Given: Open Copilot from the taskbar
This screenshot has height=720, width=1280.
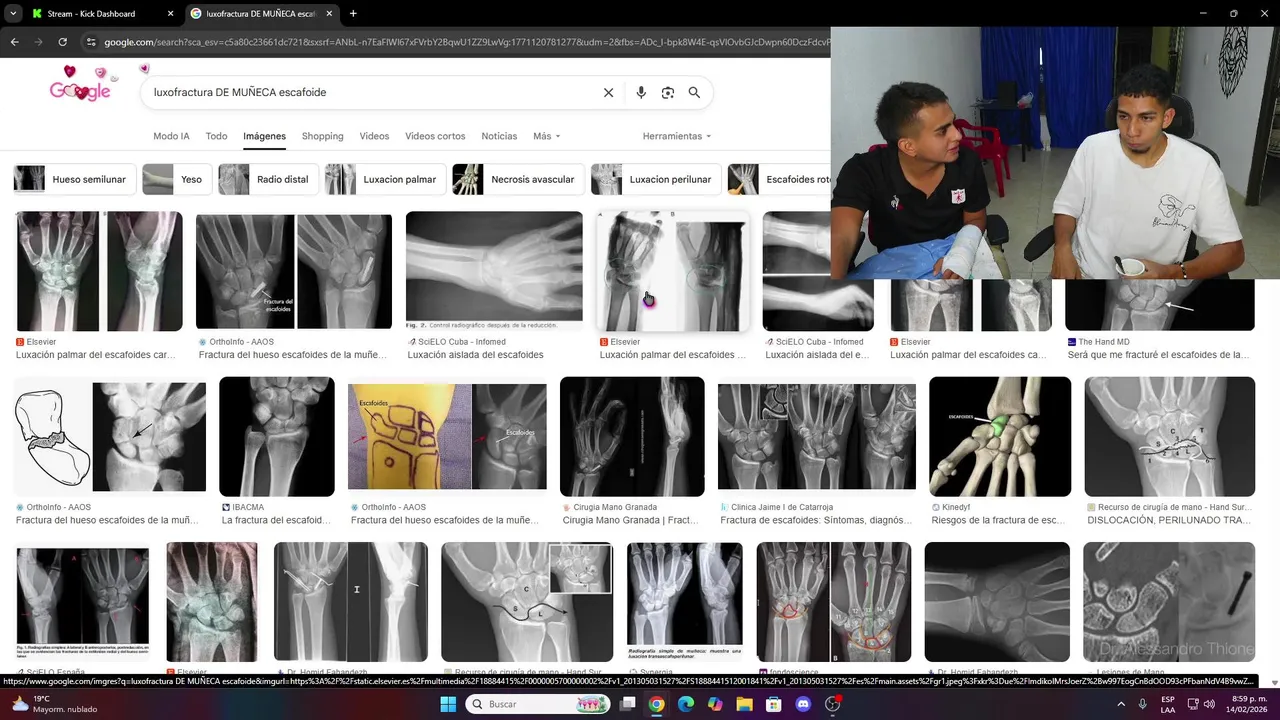Looking at the screenshot, I should coord(715,704).
